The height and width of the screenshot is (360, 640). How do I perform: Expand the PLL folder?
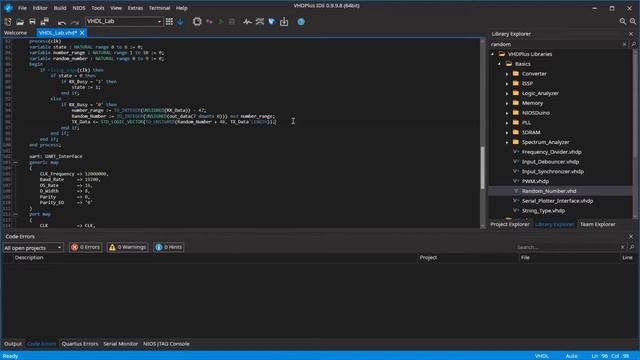click(507, 123)
